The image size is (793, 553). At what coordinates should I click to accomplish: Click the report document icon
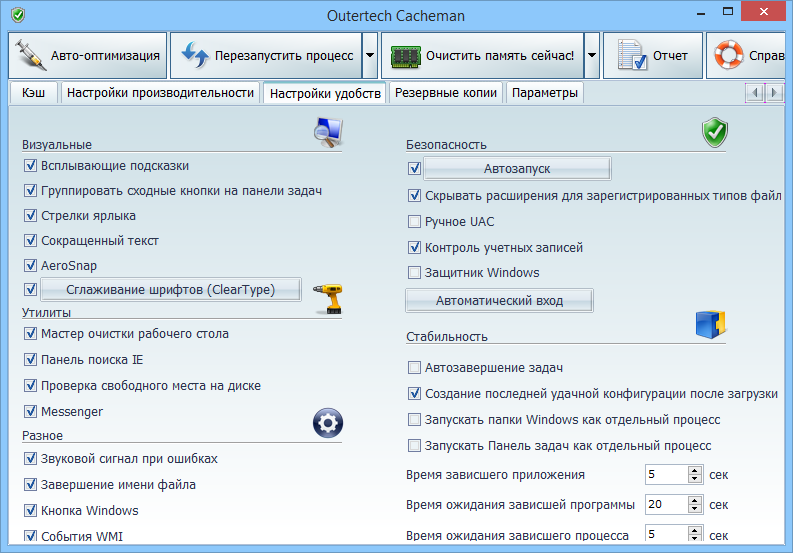(632, 56)
